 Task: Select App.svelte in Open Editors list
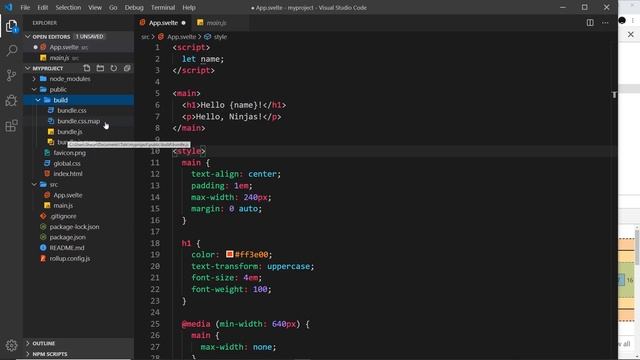78,47
